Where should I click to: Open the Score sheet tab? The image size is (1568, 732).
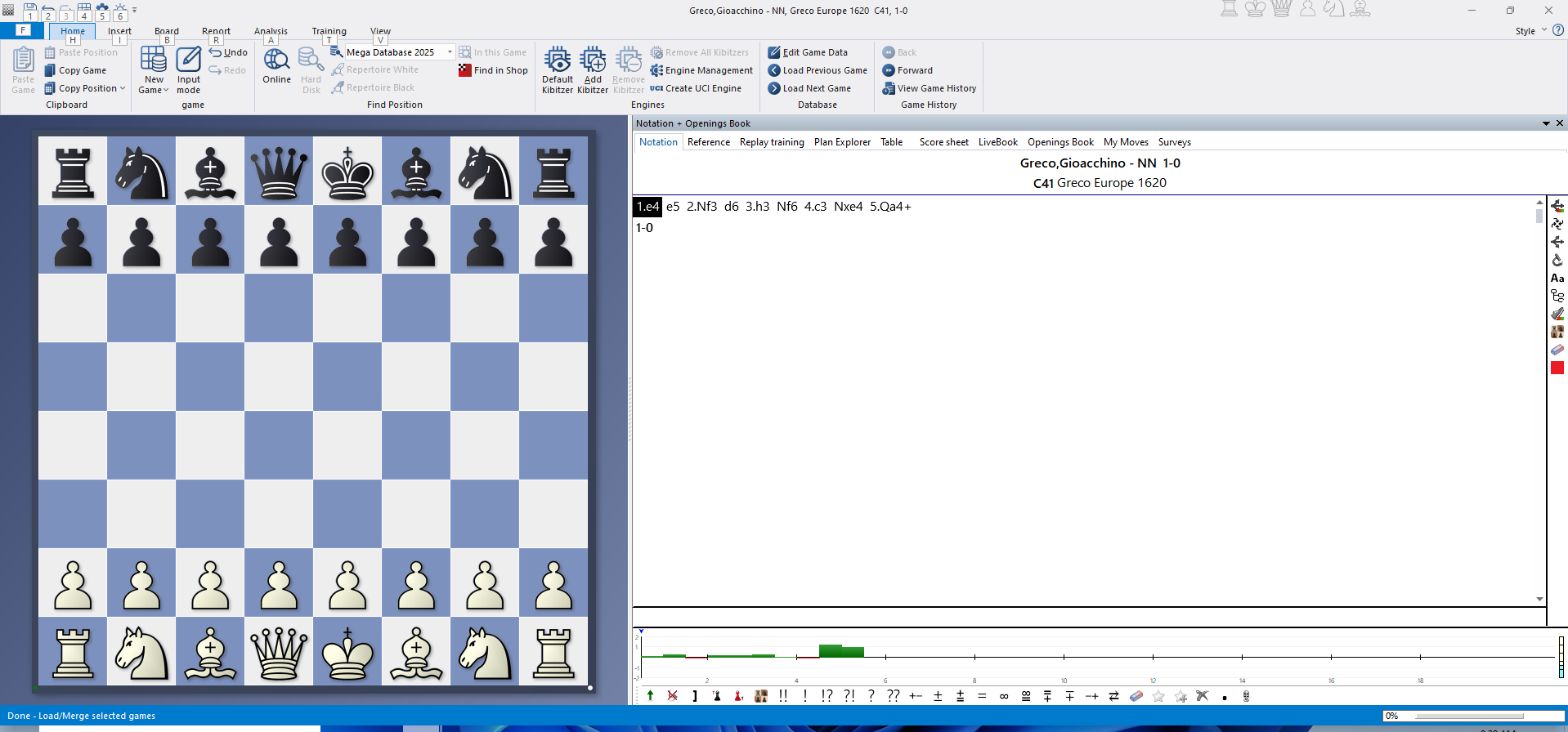tap(943, 142)
